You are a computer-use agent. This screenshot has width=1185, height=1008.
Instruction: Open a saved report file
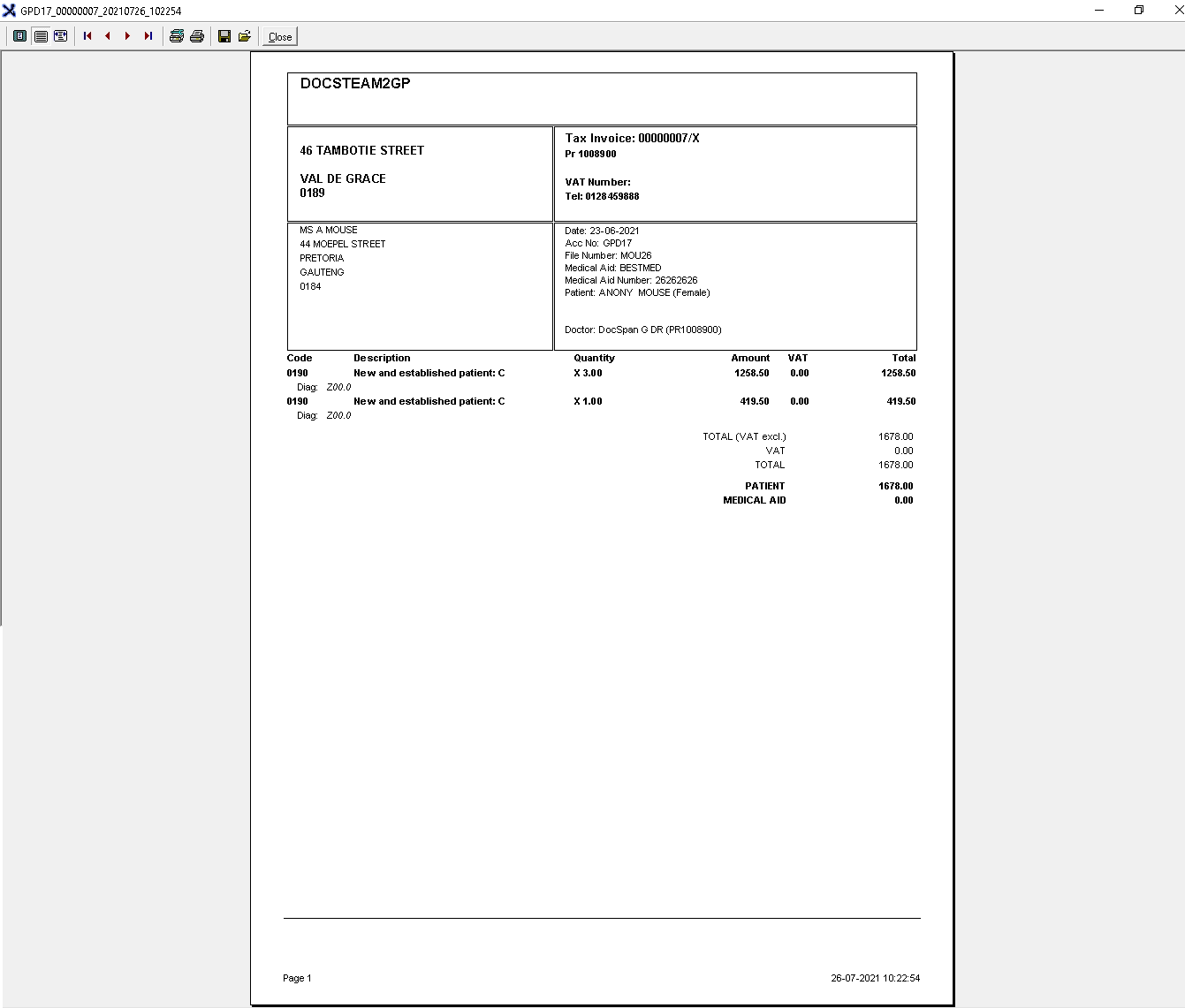245,36
